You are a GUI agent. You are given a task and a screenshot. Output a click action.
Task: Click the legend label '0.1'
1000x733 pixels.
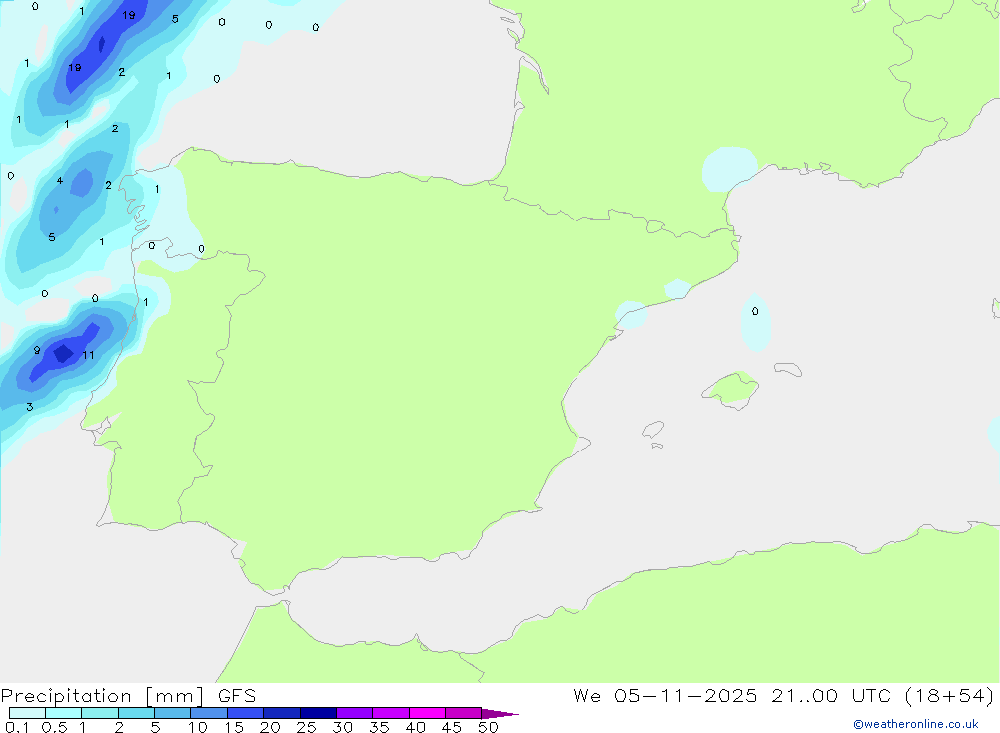(17, 727)
